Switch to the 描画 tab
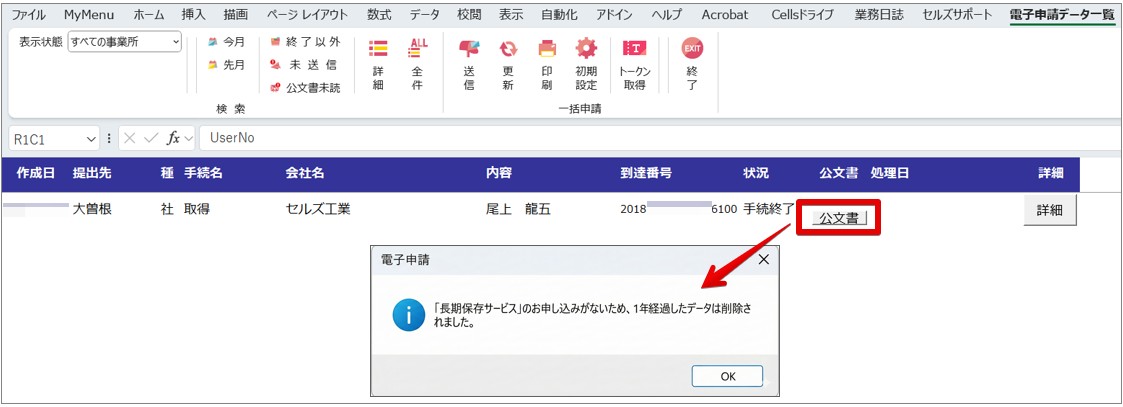Image resolution: width=1123 pixels, height=407 pixels. 236,14
